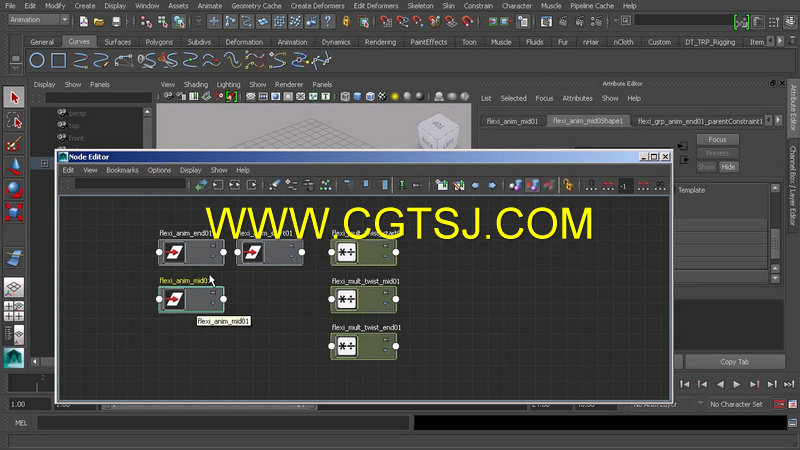Toggle Node Editor full view mode icon
The width and height of the screenshot is (800, 450).
(385, 185)
